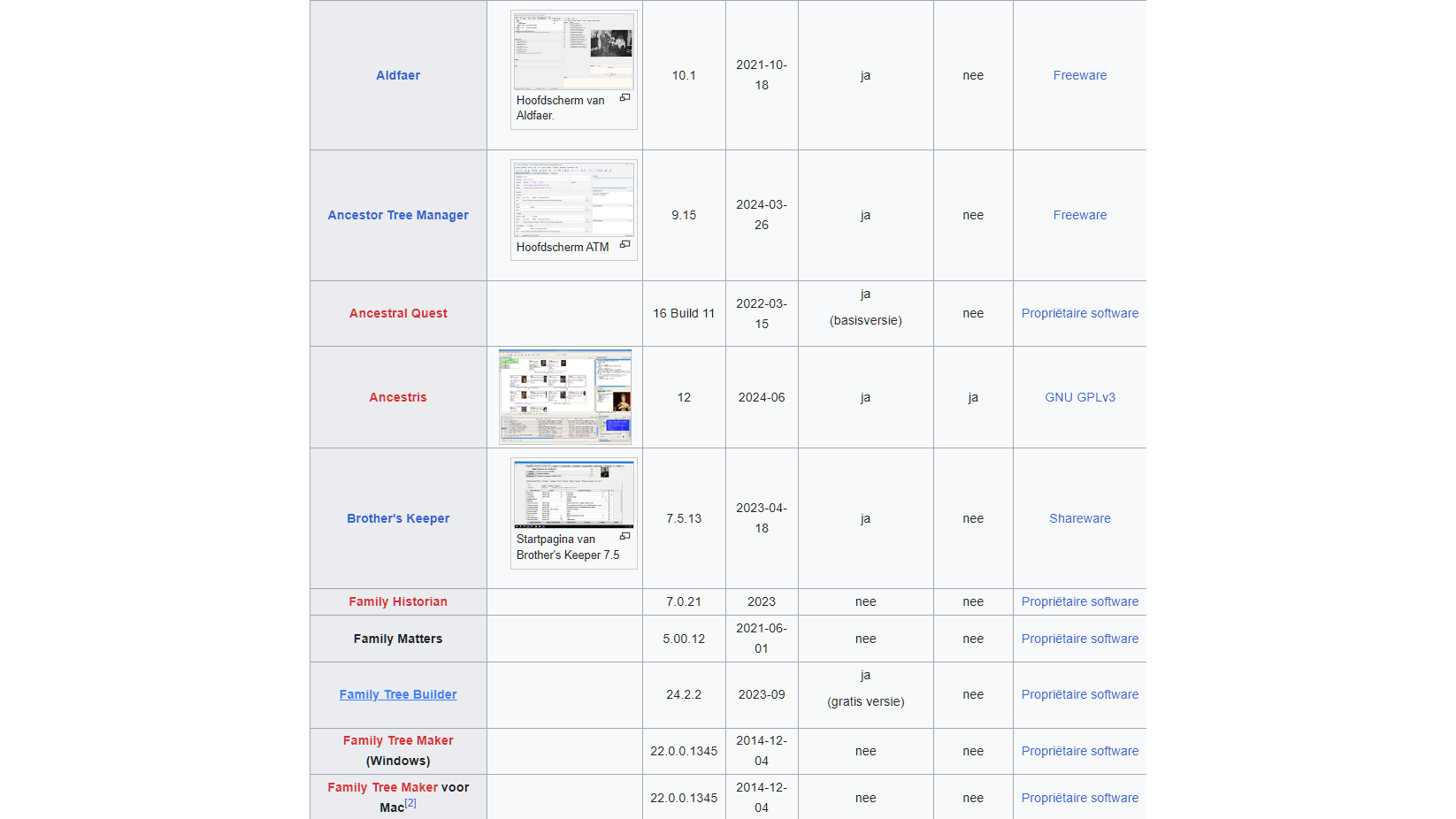This screenshot has width=1456, height=819.
Task: Follow the GNU GPLv3 license link
Action: point(1080,397)
